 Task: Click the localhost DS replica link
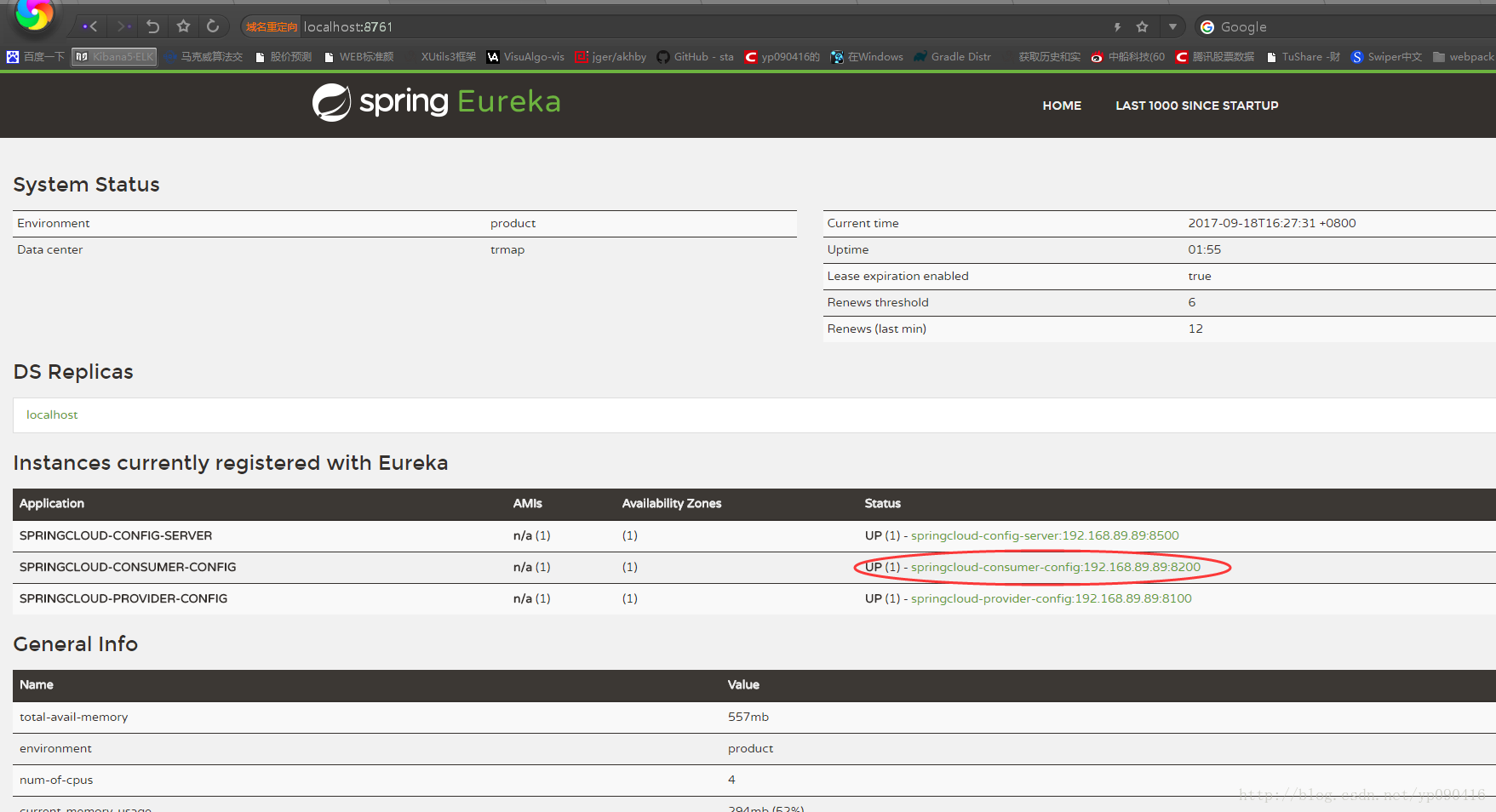click(x=52, y=415)
